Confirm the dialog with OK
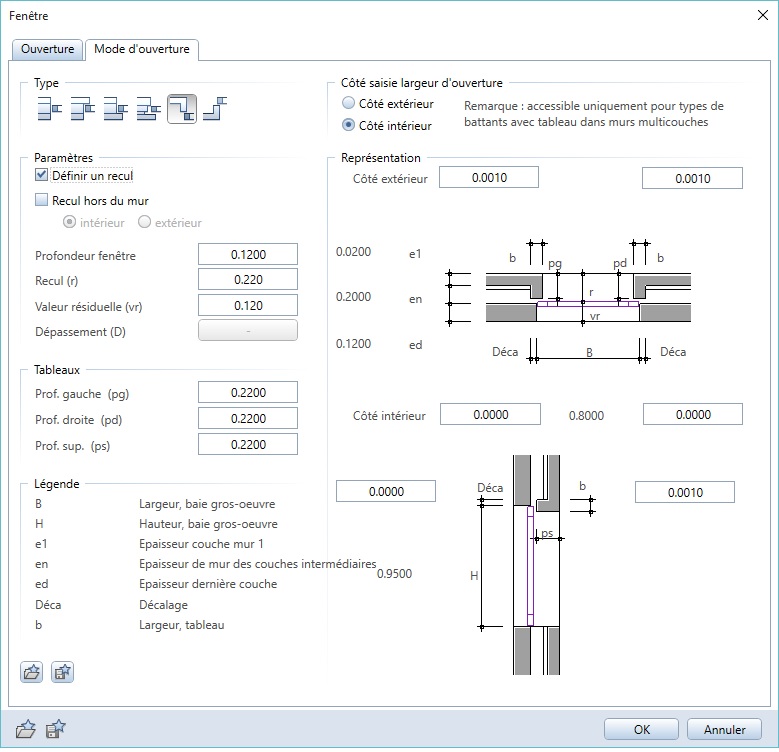Image resolution: width=779 pixels, height=752 pixels. (x=641, y=729)
